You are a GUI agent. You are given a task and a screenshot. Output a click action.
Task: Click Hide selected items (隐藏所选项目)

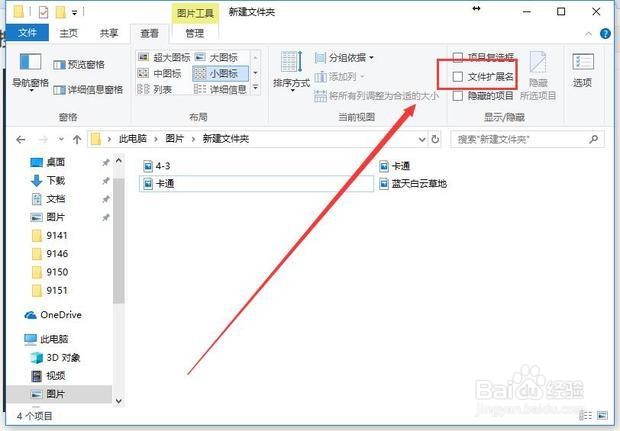coord(538,75)
